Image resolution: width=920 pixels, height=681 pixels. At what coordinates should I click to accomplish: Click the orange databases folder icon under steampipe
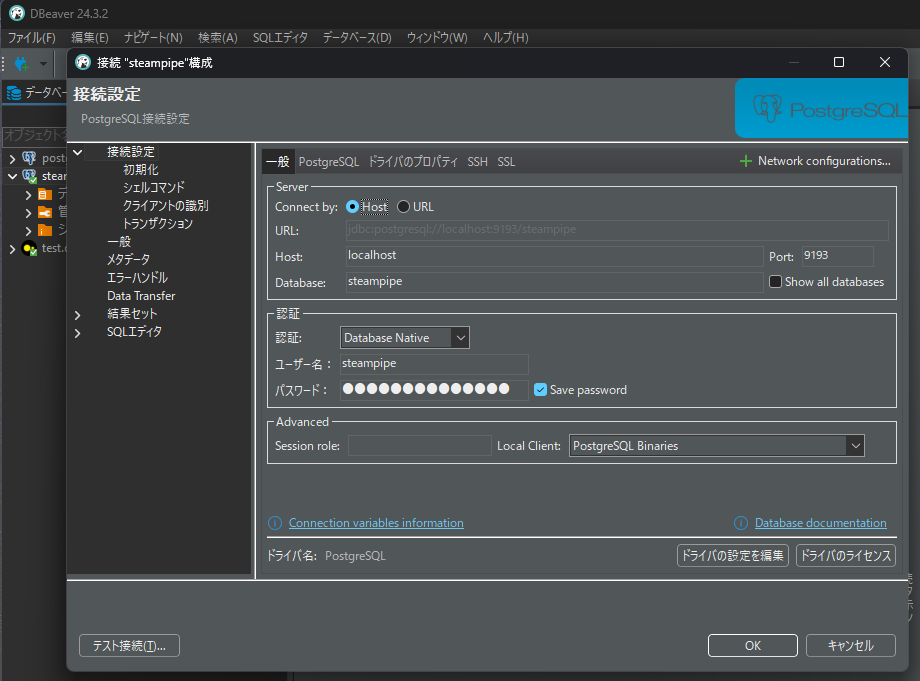click(x=45, y=195)
